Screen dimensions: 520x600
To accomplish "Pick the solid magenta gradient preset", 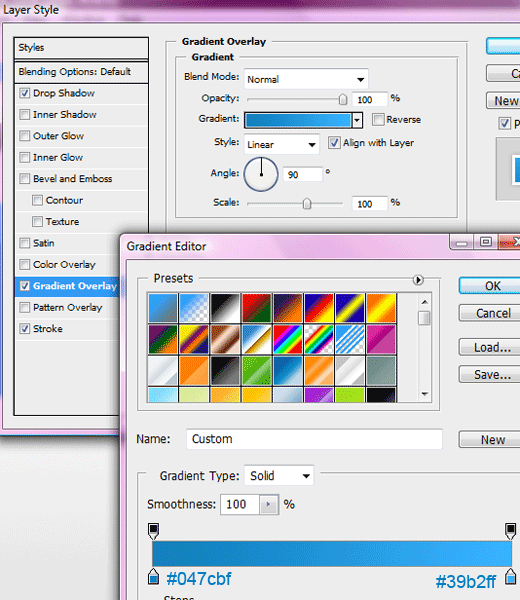I will tap(381, 339).
